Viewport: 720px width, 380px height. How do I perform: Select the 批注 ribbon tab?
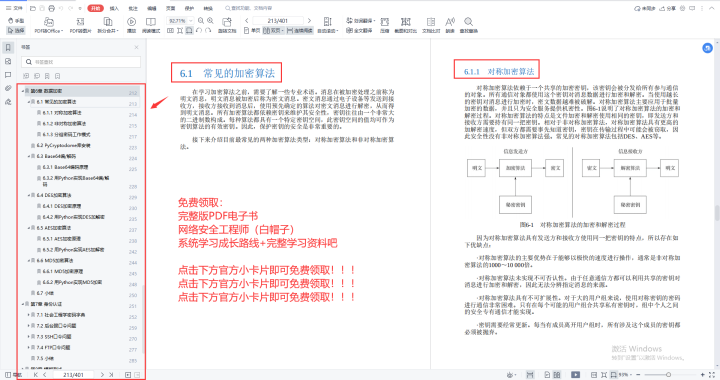(133, 8)
